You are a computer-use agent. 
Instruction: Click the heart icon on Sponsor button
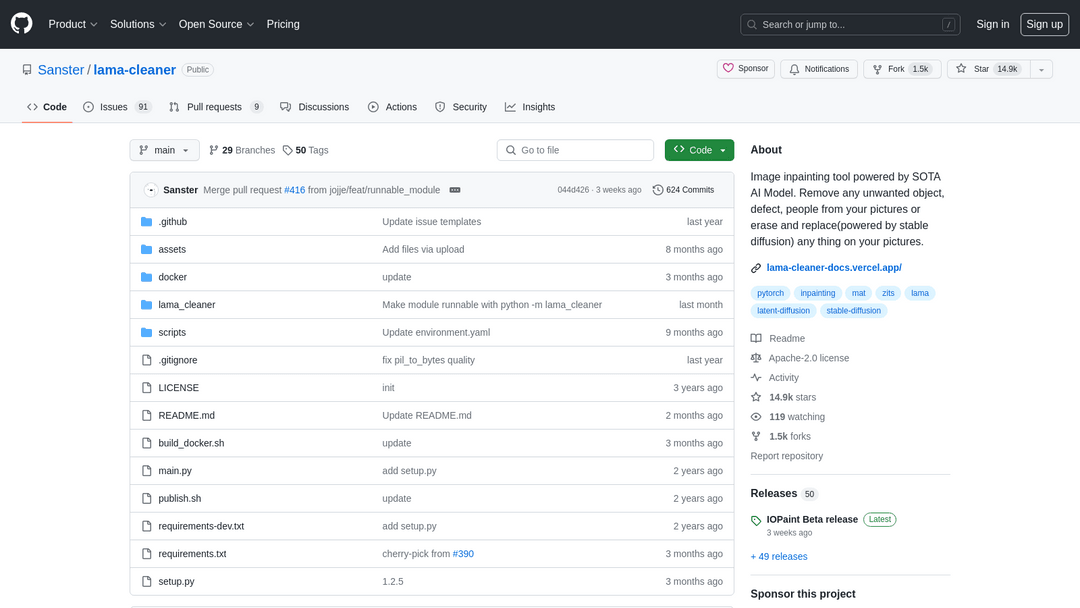[x=728, y=68]
